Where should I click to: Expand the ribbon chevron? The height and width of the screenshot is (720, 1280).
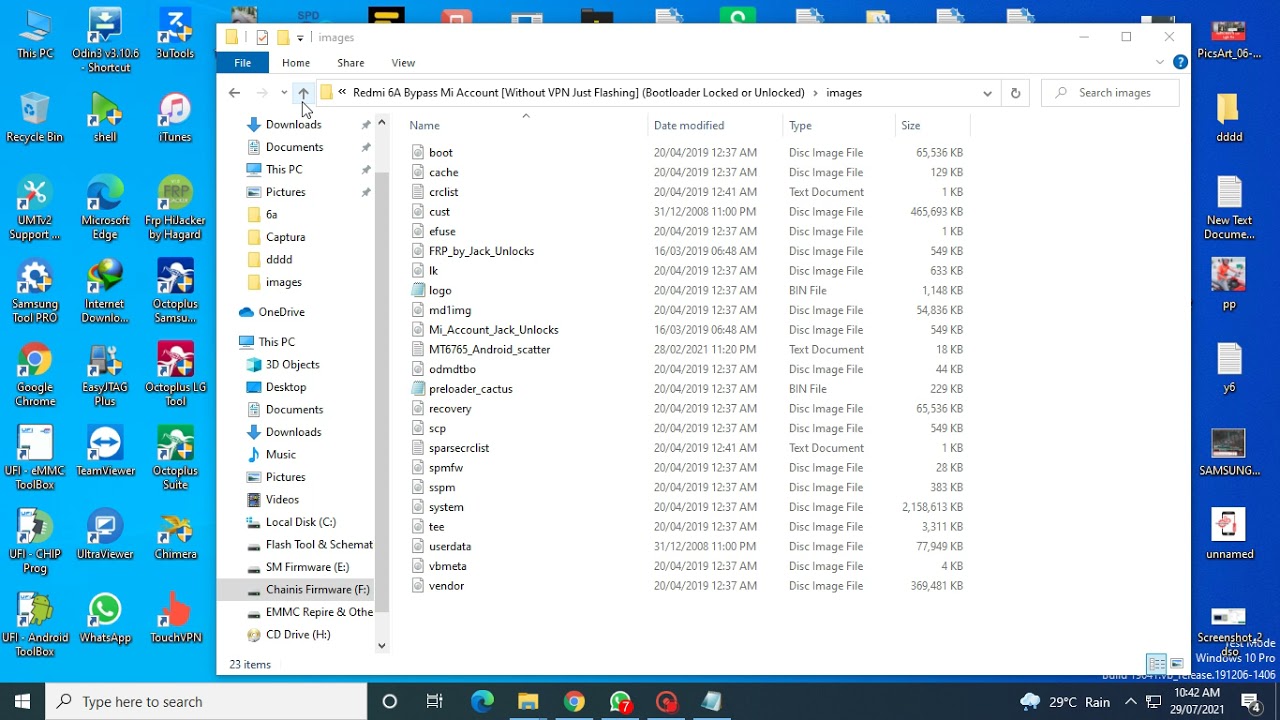(x=1160, y=62)
